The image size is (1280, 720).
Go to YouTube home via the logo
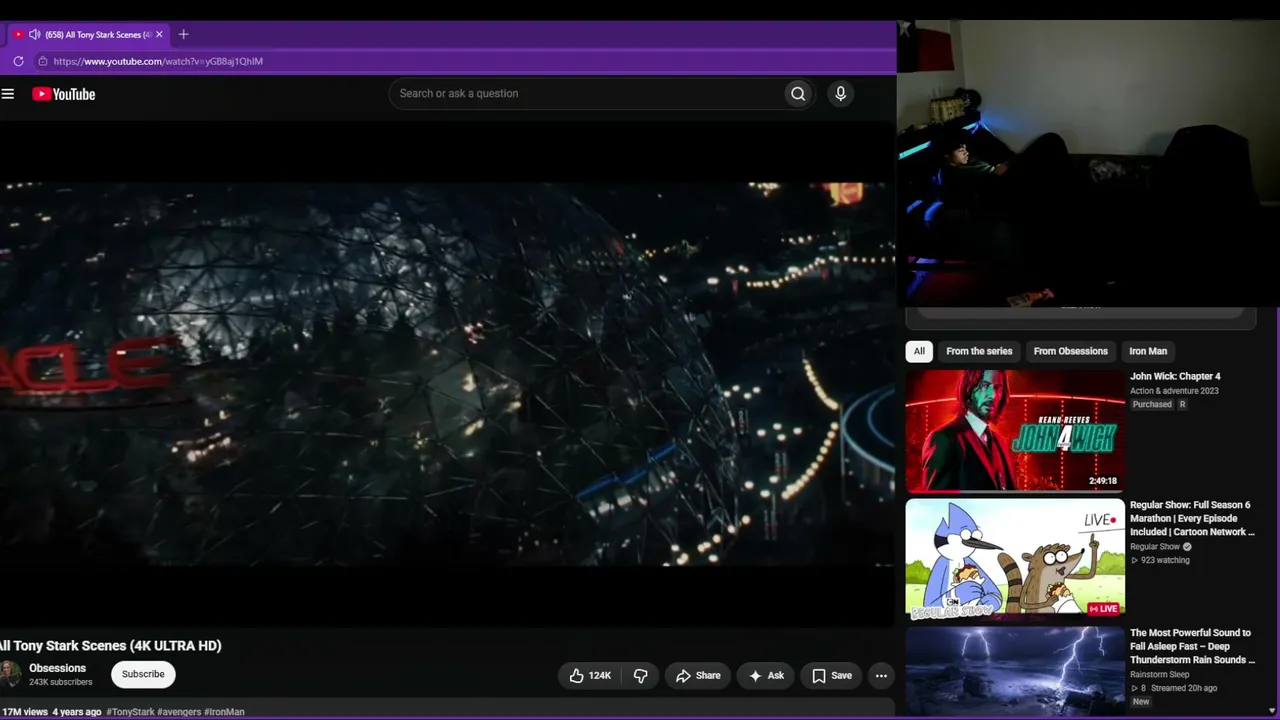tap(63, 94)
